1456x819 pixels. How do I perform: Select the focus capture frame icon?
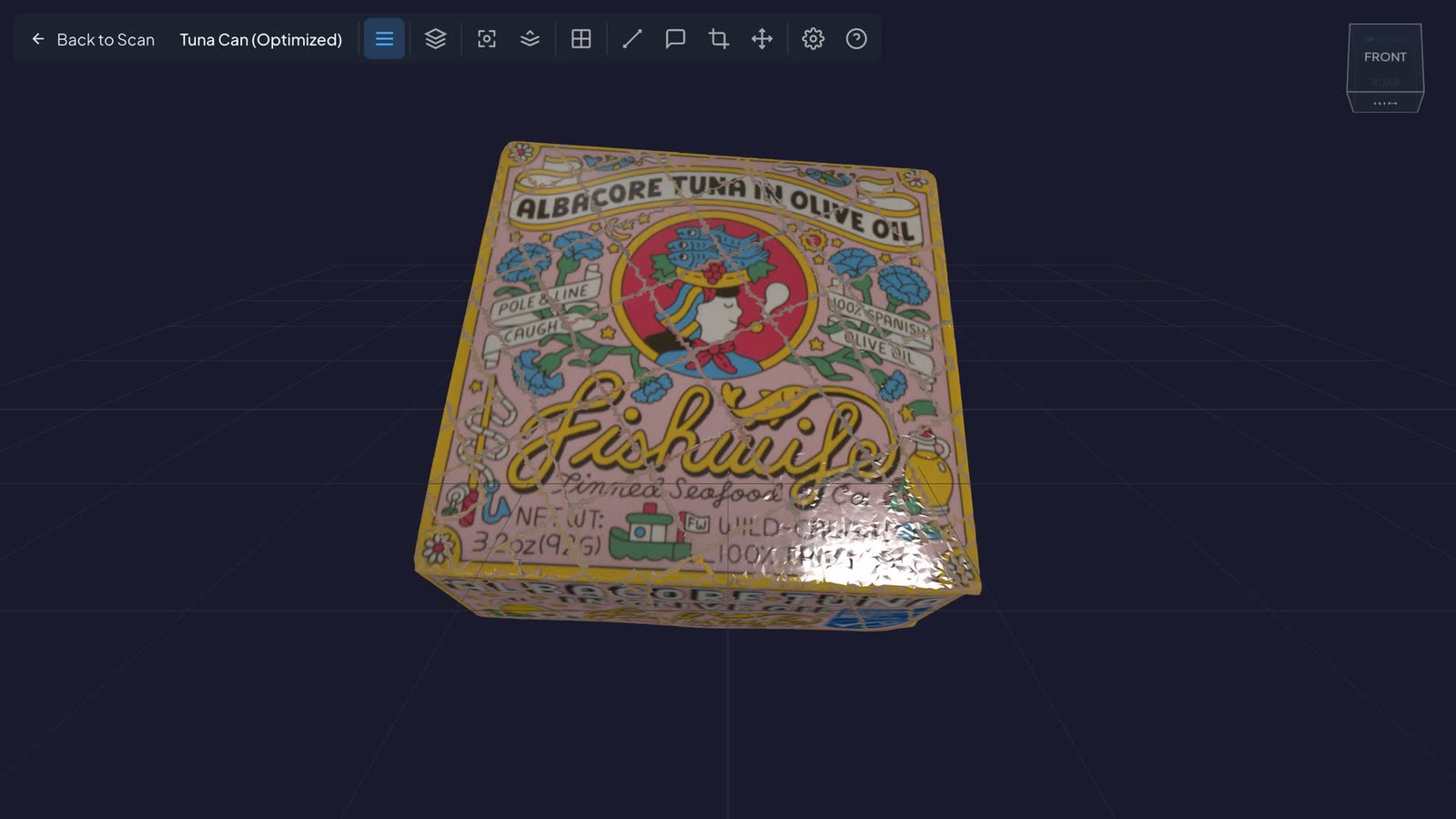coord(487,39)
